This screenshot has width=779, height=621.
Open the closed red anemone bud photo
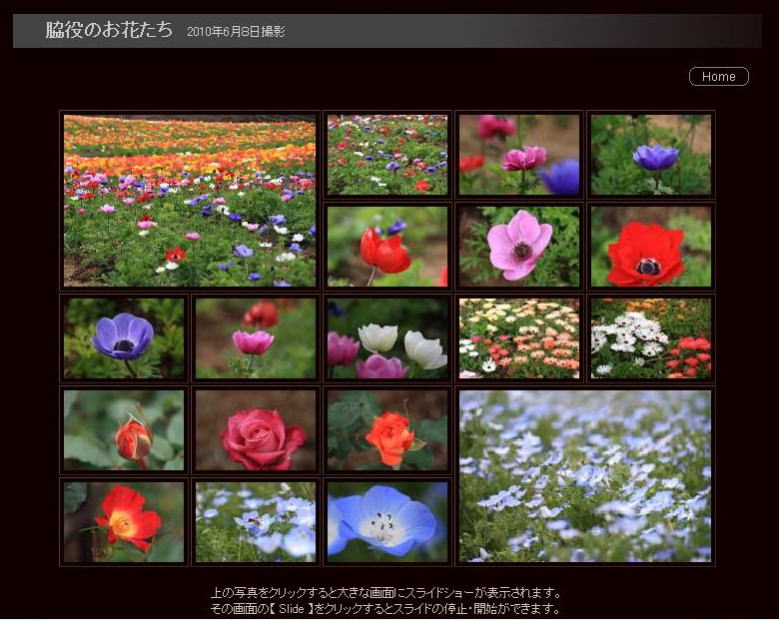[388, 246]
